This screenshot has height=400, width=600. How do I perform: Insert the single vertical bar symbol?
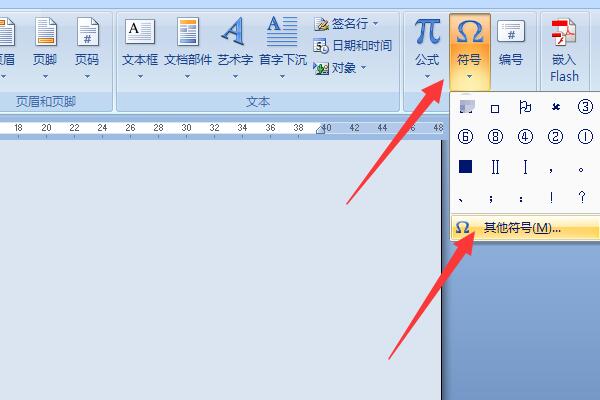[x=525, y=167]
